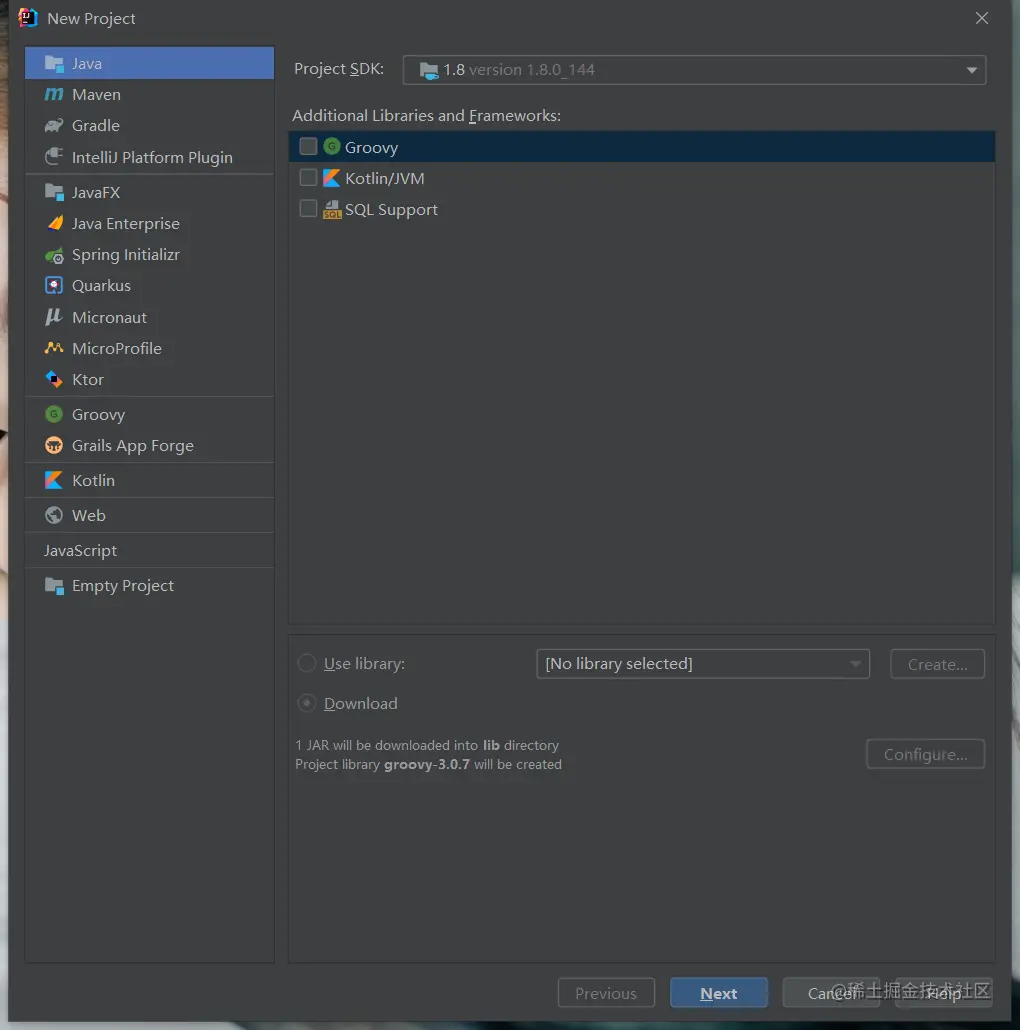
Task: Click the IntelliJ Platform Plugin icon
Action: pyautogui.click(x=54, y=157)
